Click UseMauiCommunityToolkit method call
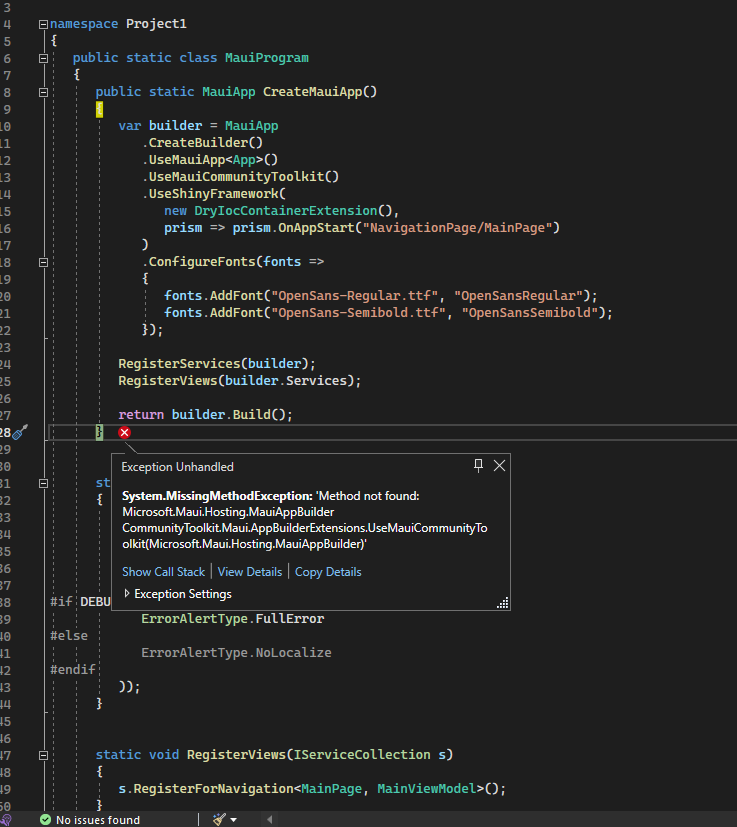 (x=244, y=176)
